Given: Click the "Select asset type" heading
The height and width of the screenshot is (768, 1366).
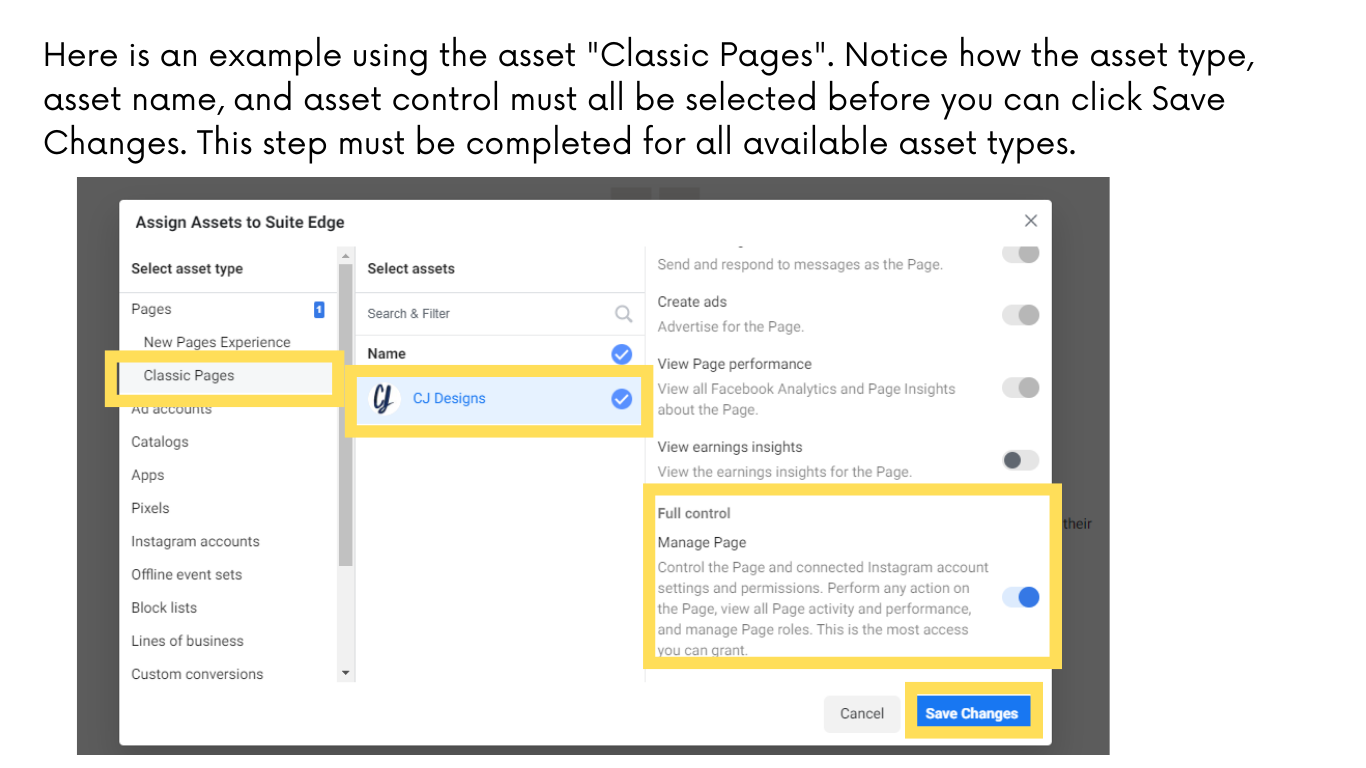Looking at the screenshot, I should point(187,269).
